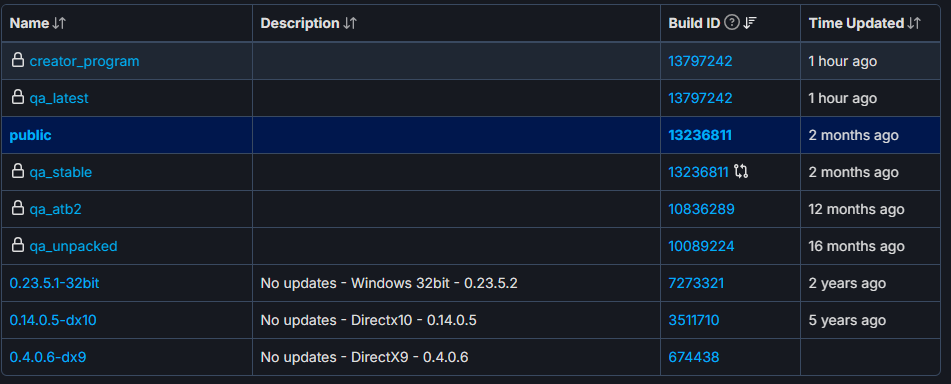Open build ID 674438
Viewport: 951px width, 384px height.
coord(694,357)
